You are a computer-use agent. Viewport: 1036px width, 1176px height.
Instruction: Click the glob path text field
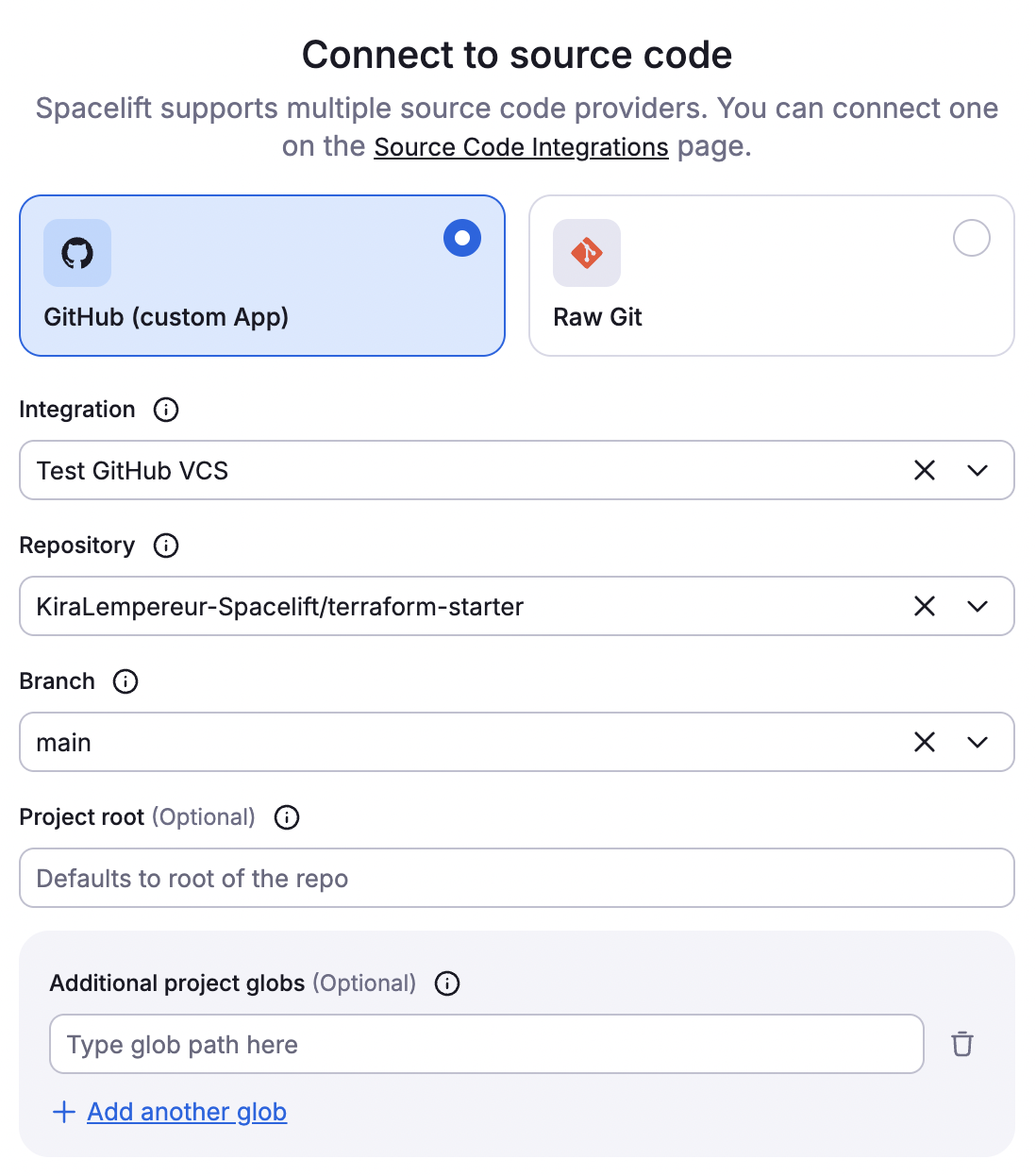point(487,1044)
